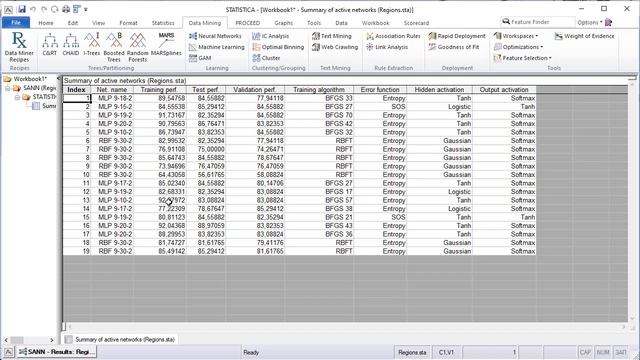Open the Web Crawling tool
This screenshot has height=360, width=640.
click(335, 47)
